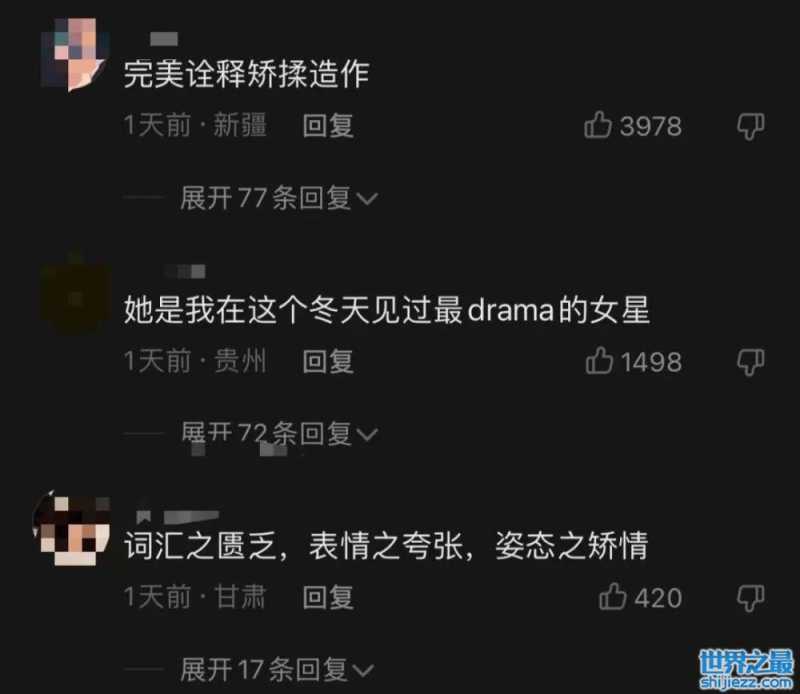Open the first commenter's username
The image size is (800, 694).
pyautogui.click(x=164, y=39)
